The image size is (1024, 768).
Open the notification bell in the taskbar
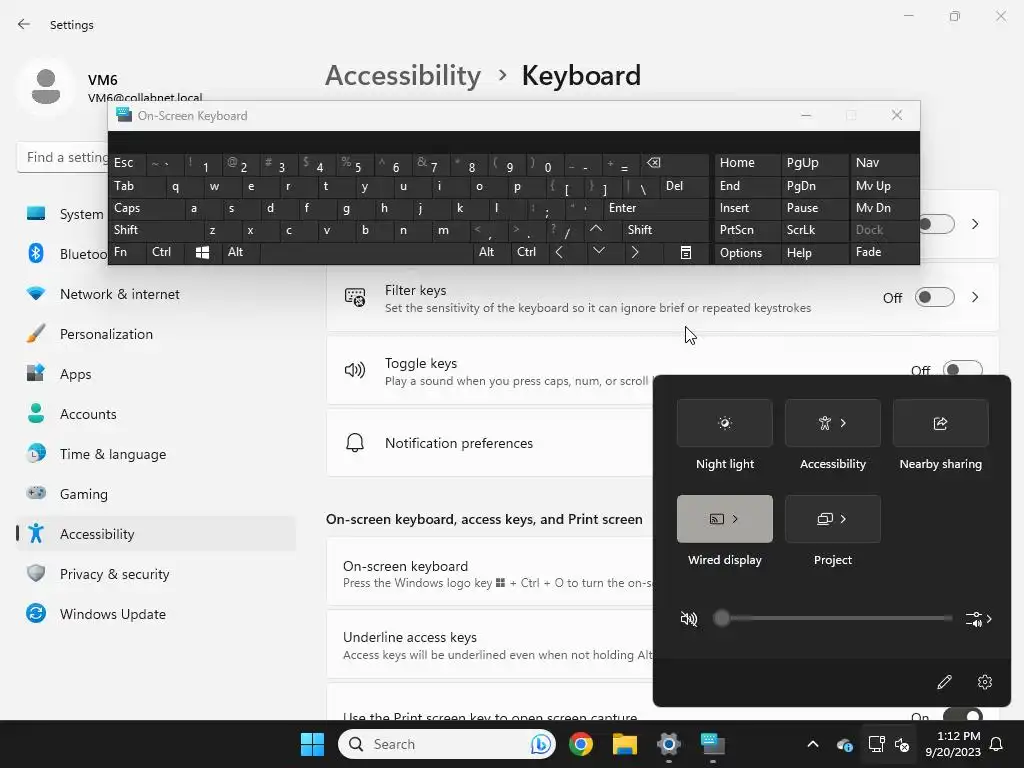[x=997, y=744]
